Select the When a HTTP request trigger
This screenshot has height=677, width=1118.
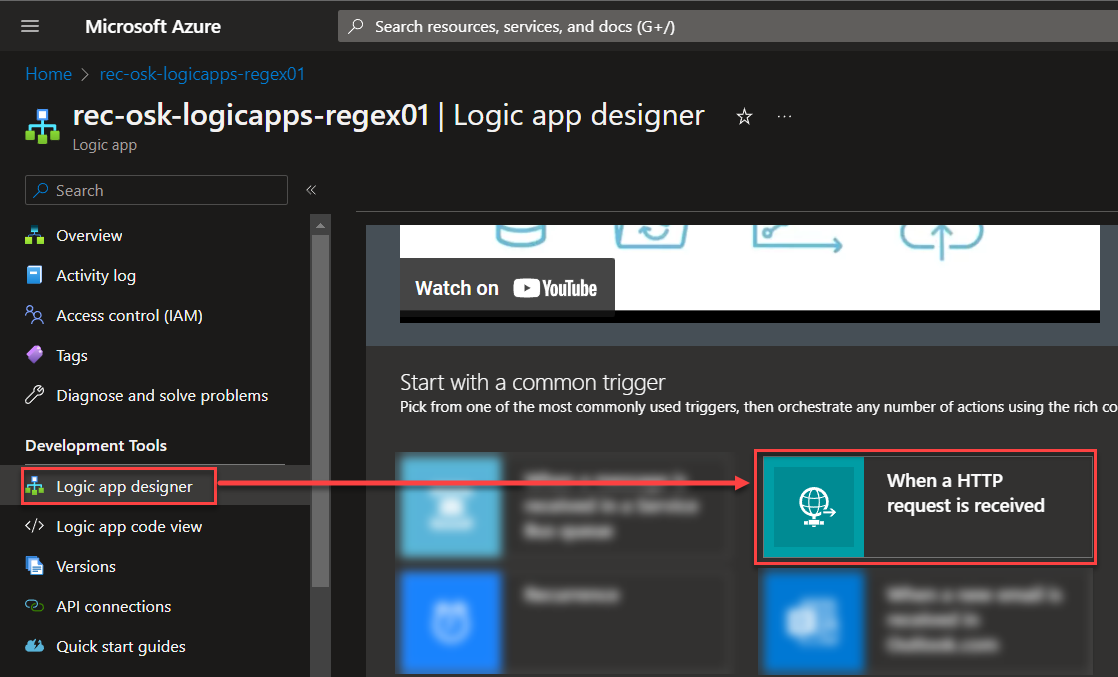pos(924,507)
